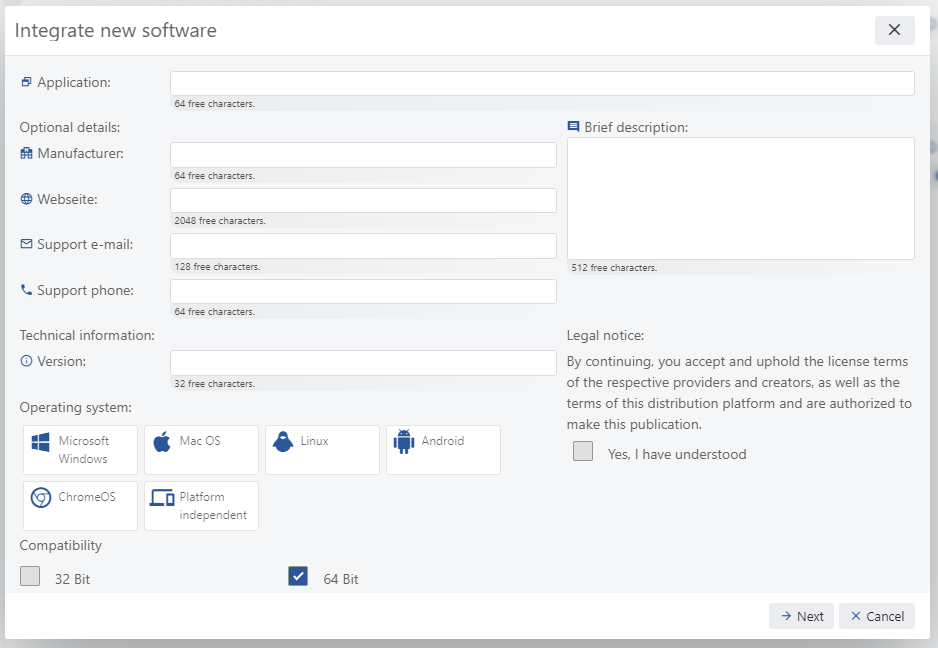Click the Support e-mail envelope icon
Screen dimensions: 938x648
click(26, 244)
